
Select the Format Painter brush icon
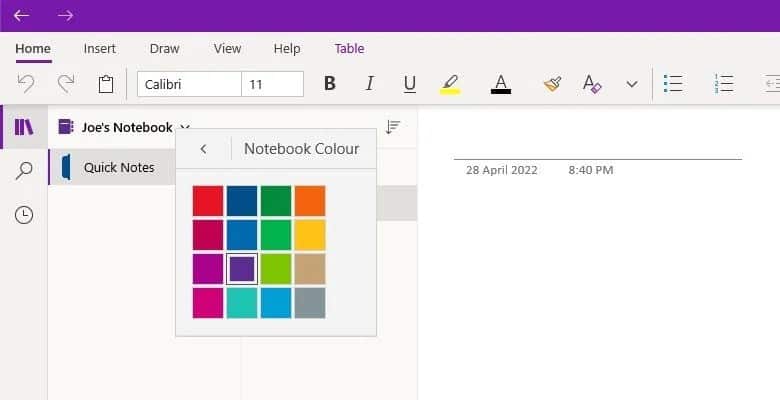[552, 84]
